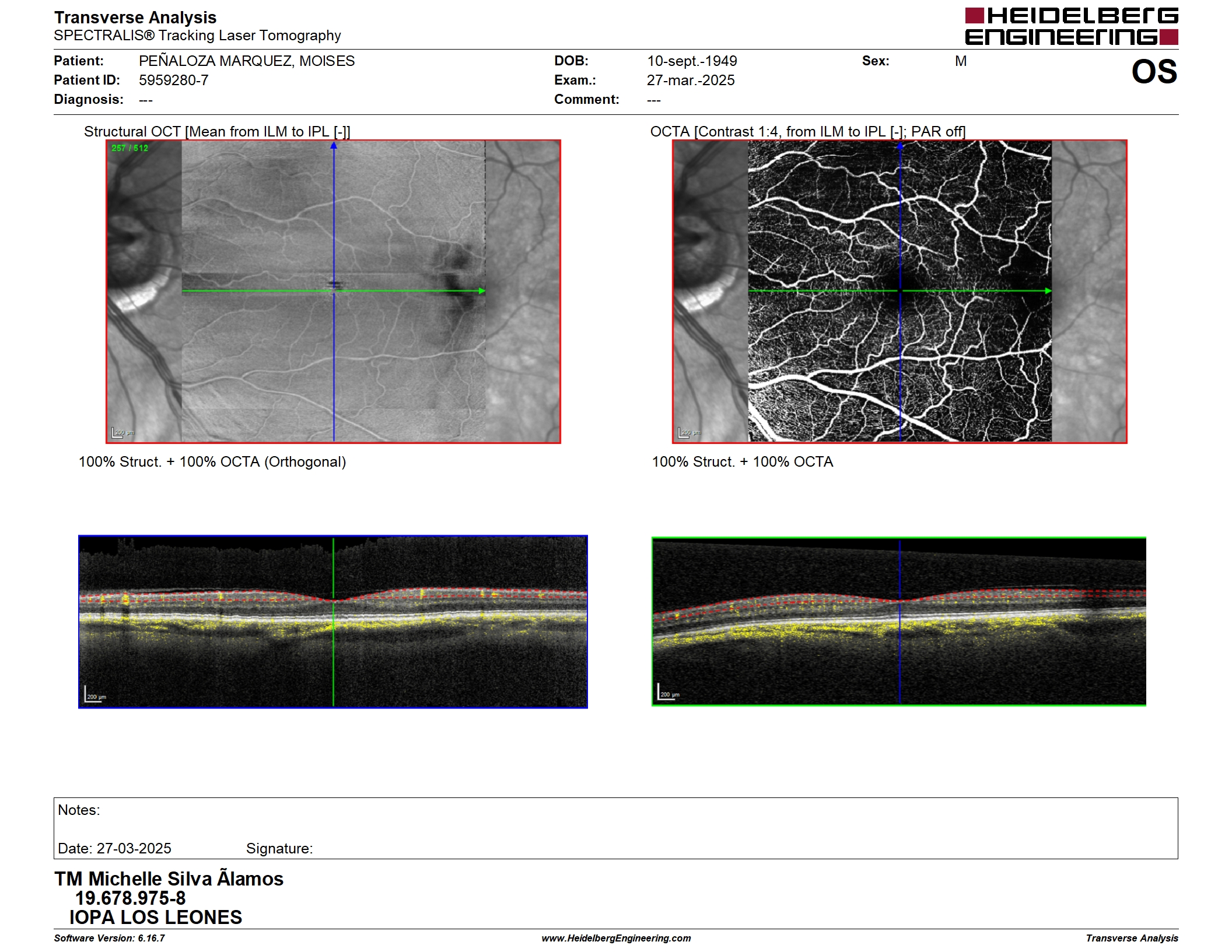The width and height of the screenshot is (1232, 952).
Task: Click the Comment field label
Action: [587, 99]
